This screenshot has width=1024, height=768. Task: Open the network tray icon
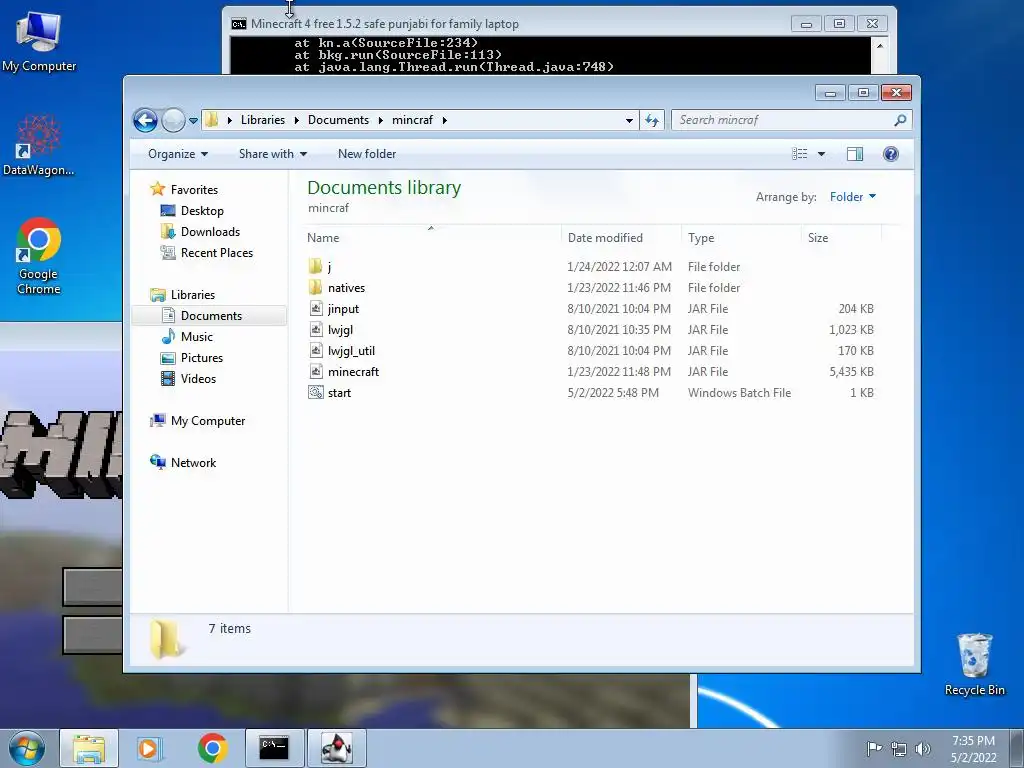tap(899, 749)
